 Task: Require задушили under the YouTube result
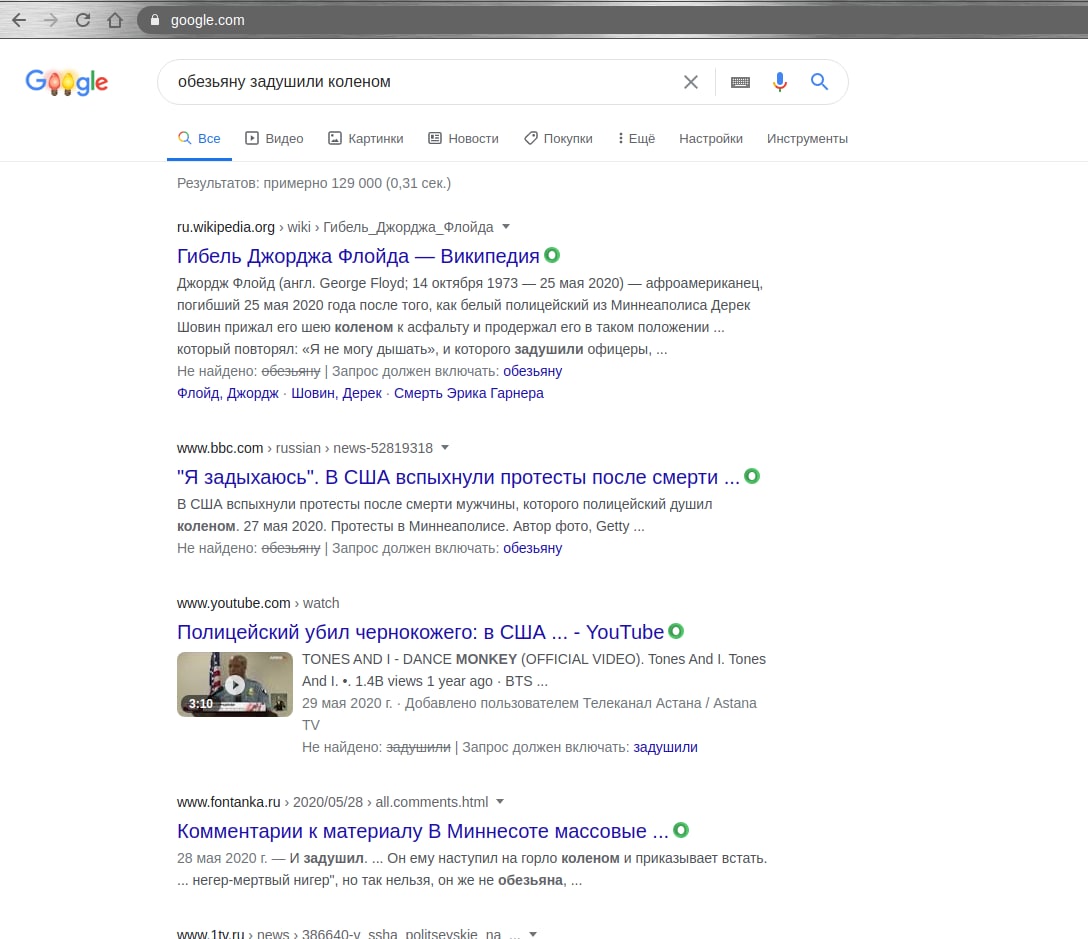tap(665, 747)
